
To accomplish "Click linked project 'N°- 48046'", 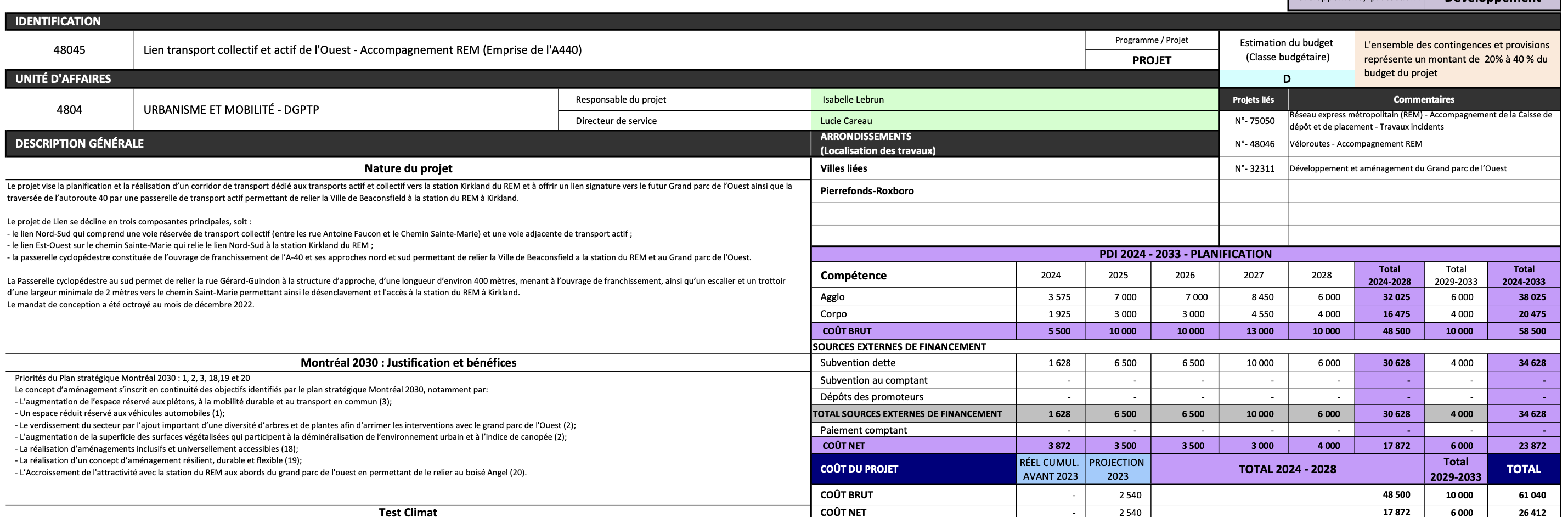I will (x=1255, y=144).
